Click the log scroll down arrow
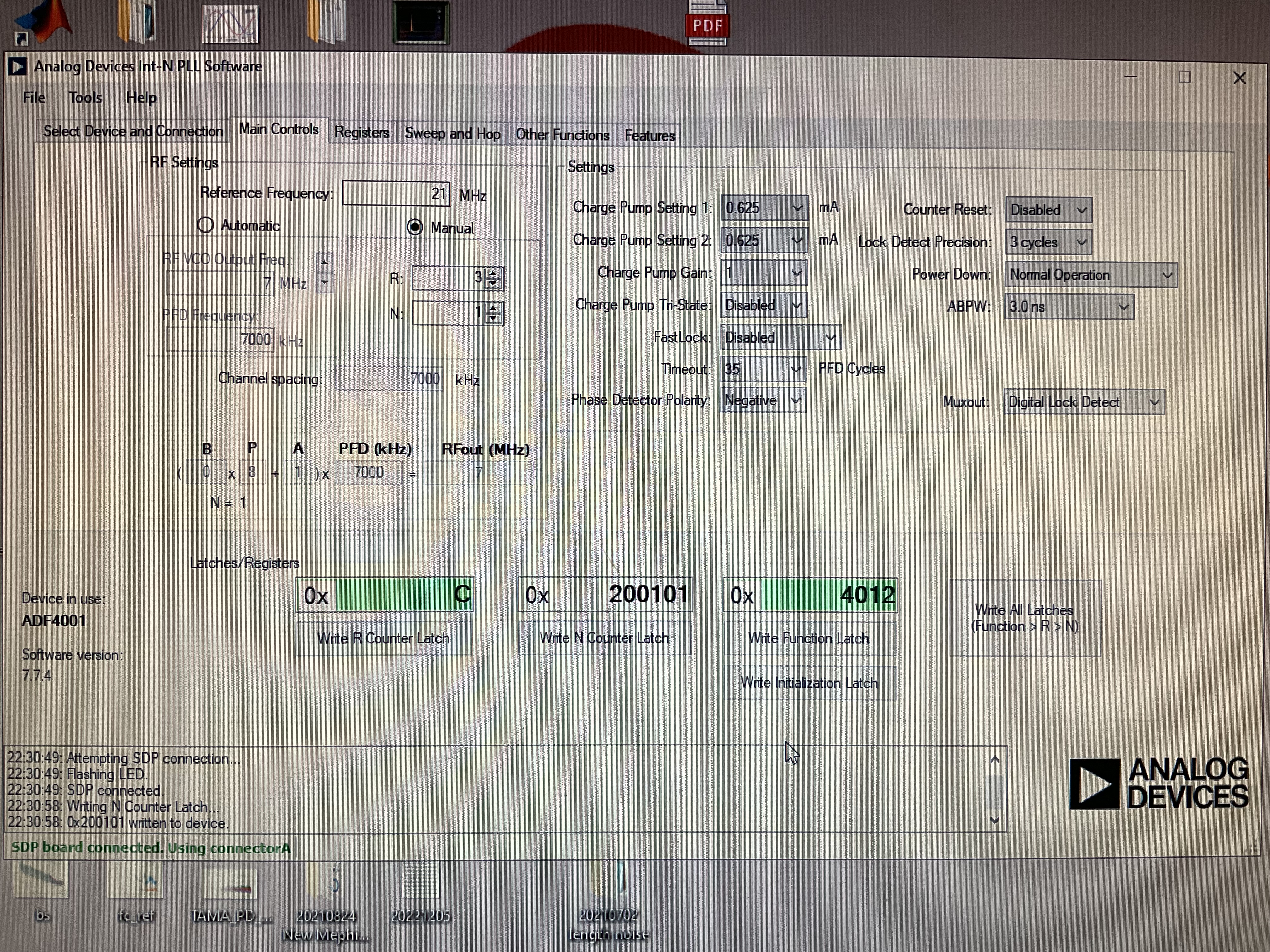 point(996,821)
